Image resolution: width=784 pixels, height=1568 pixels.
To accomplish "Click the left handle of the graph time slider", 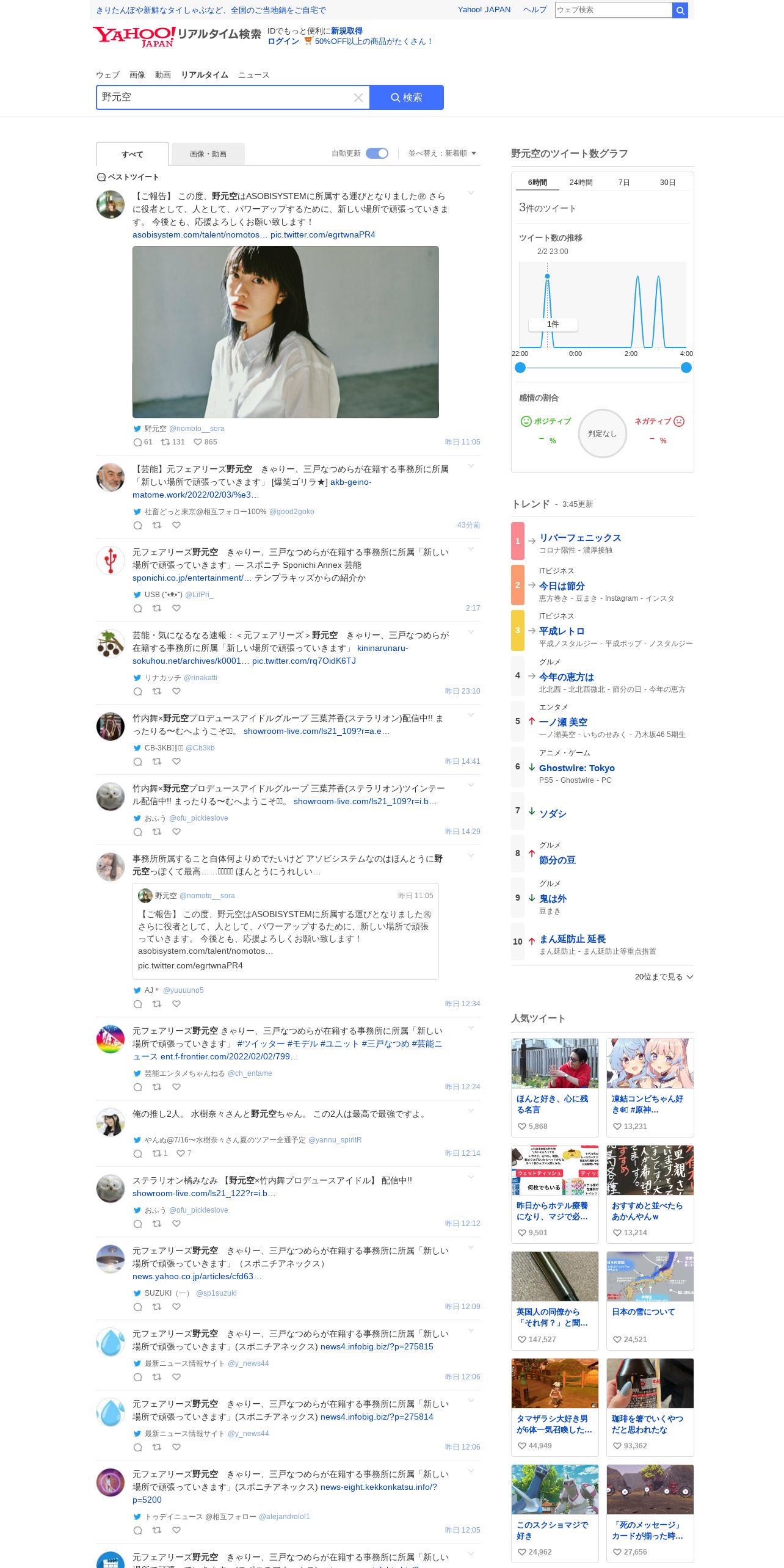I will pos(520,368).
